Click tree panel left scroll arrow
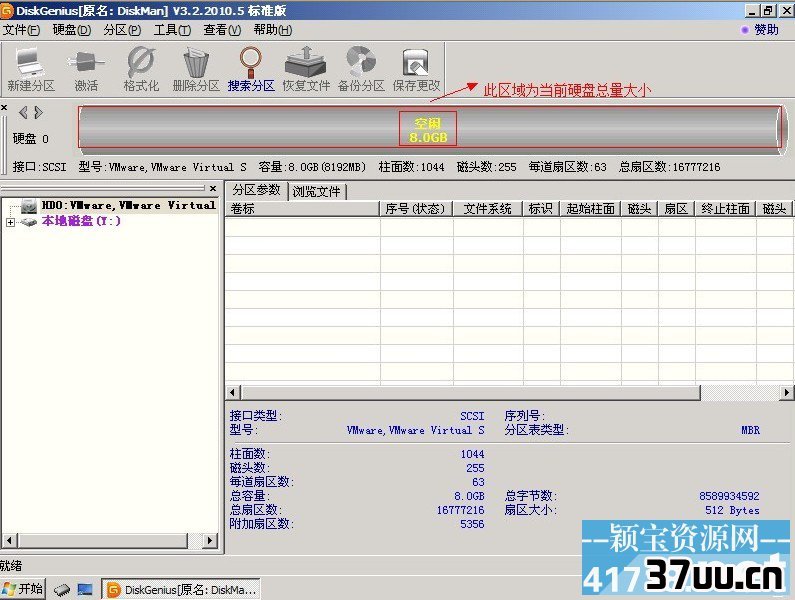The height and width of the screenshot is (600, 795). [10, 541]
